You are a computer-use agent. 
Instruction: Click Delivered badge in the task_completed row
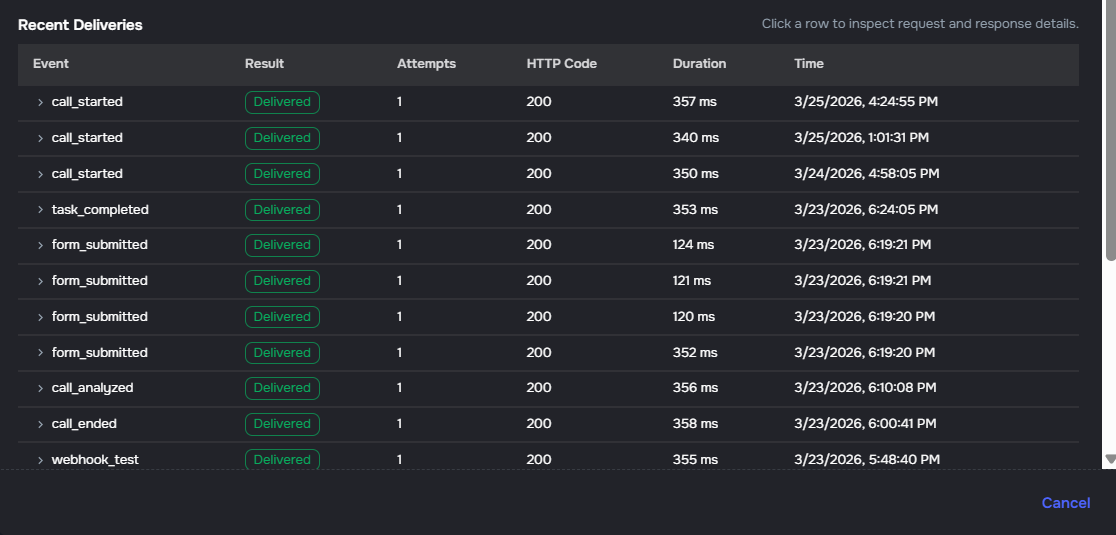[282, 210]
